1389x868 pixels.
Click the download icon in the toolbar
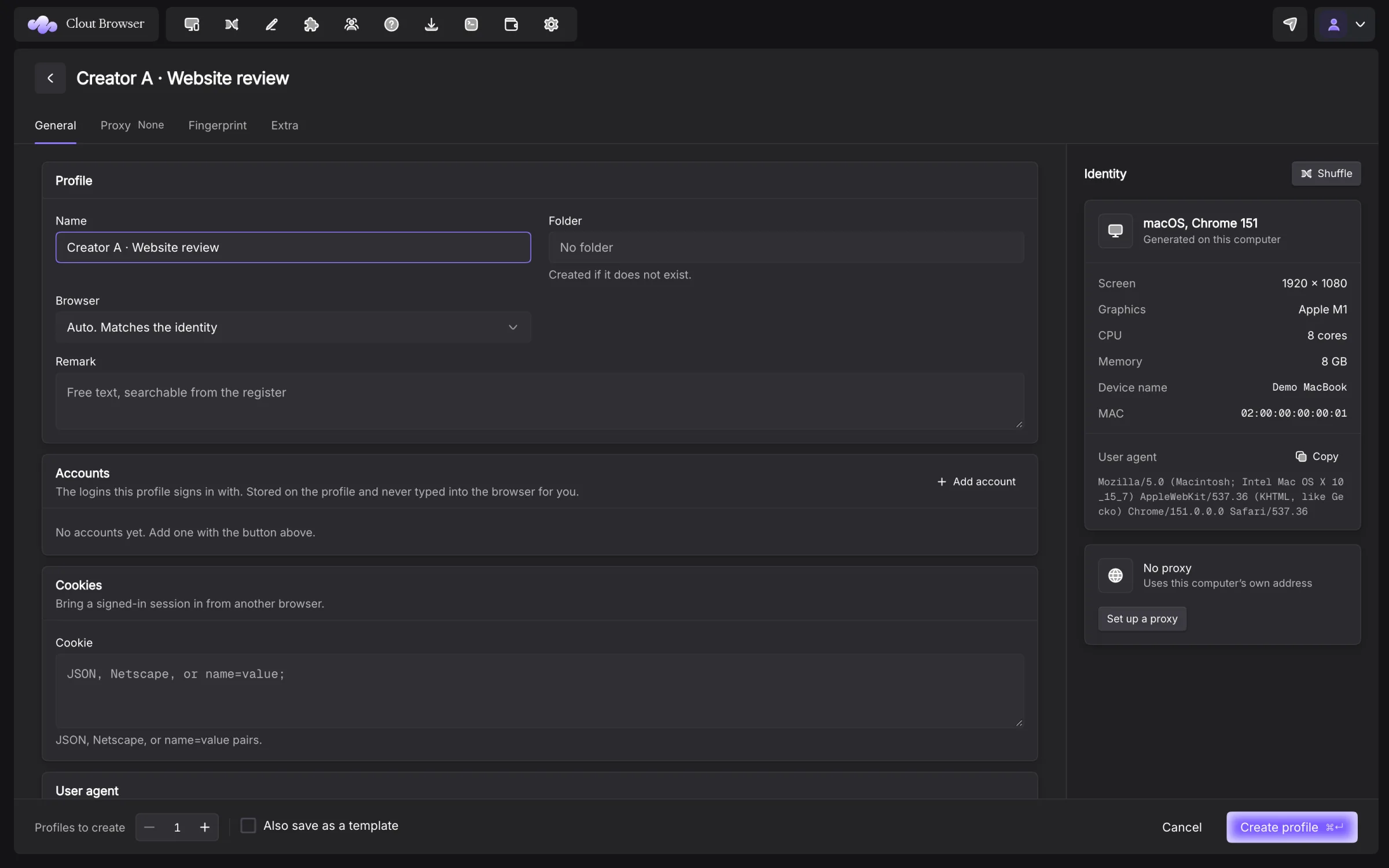431,24
